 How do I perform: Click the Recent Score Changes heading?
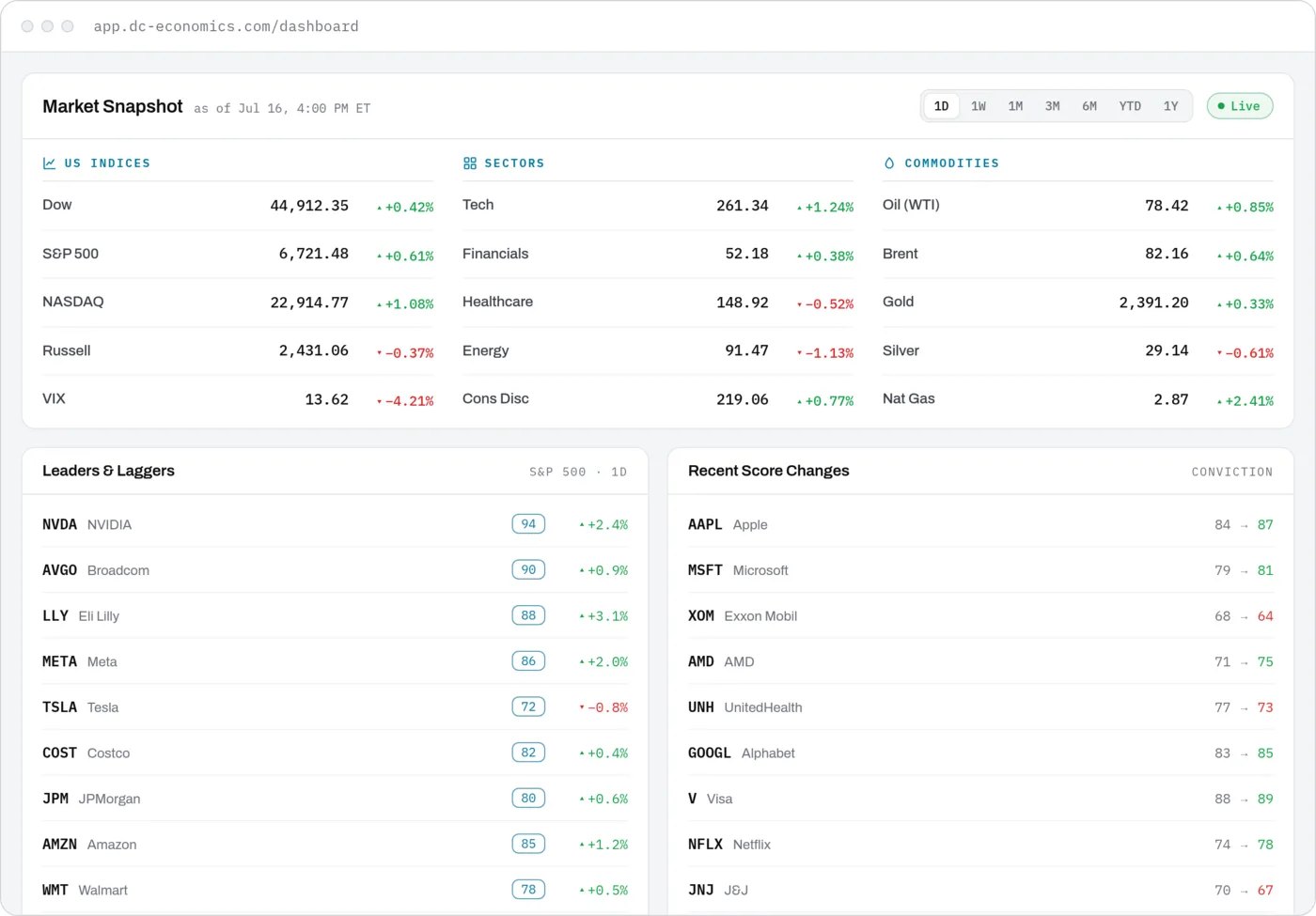coord(768,471)
